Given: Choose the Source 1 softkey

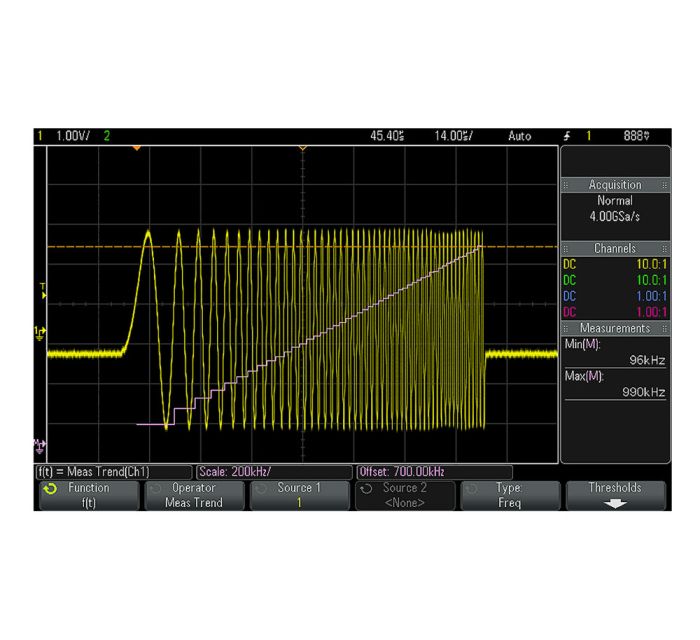Looking at the screenshot, I should pyautogui.click(x=299, y=495).
